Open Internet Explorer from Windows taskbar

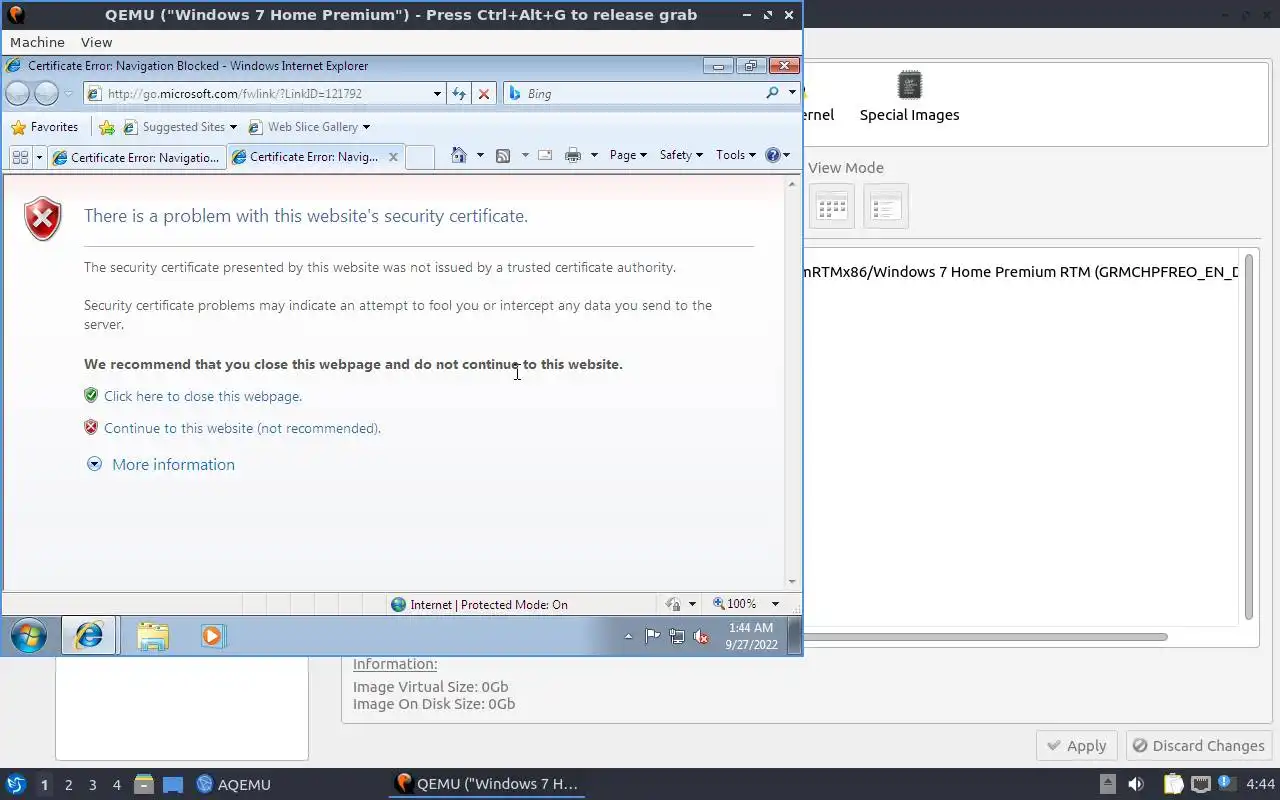tap(89, 635)
